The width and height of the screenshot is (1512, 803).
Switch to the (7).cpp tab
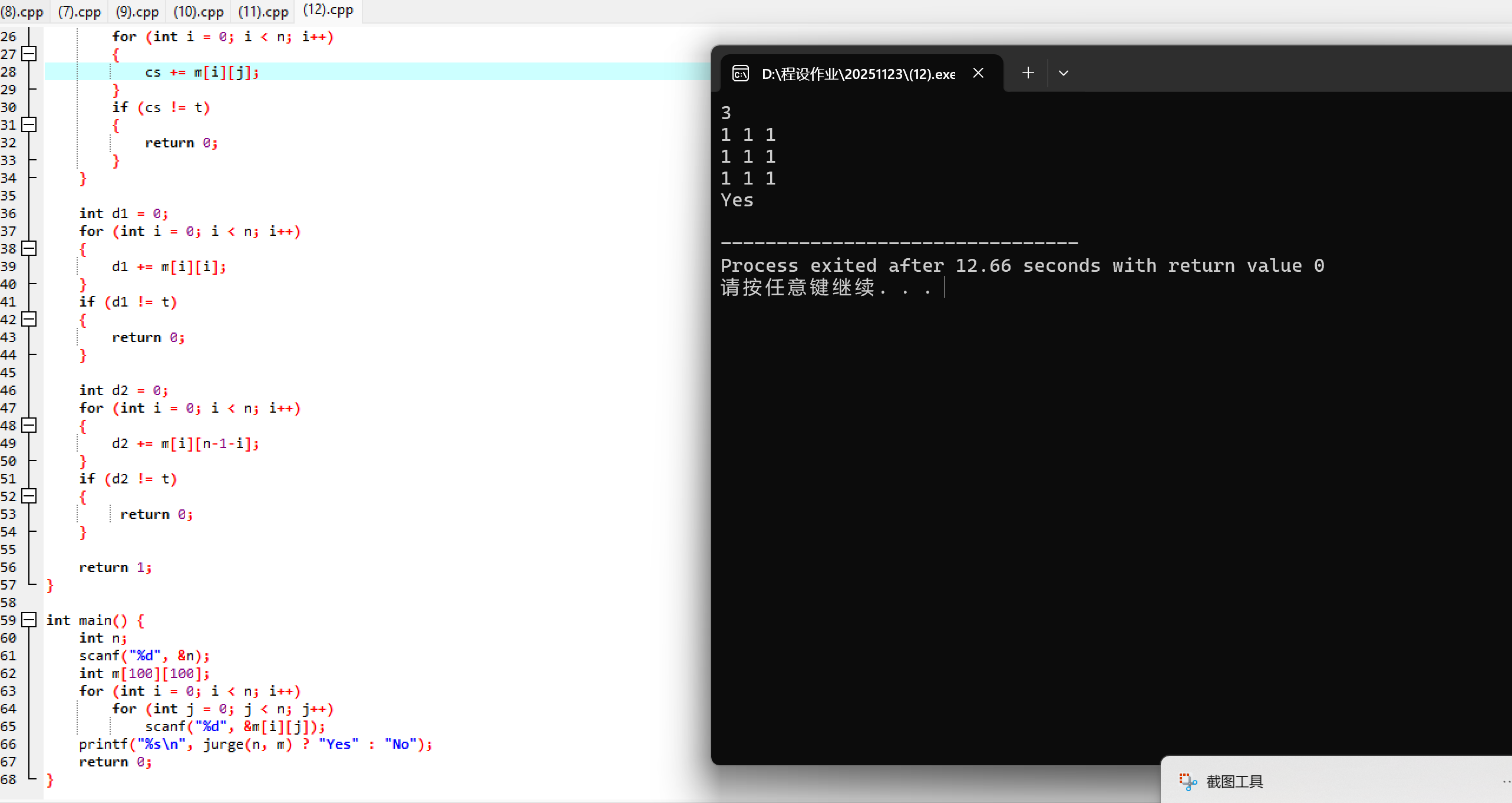[80, 12]
